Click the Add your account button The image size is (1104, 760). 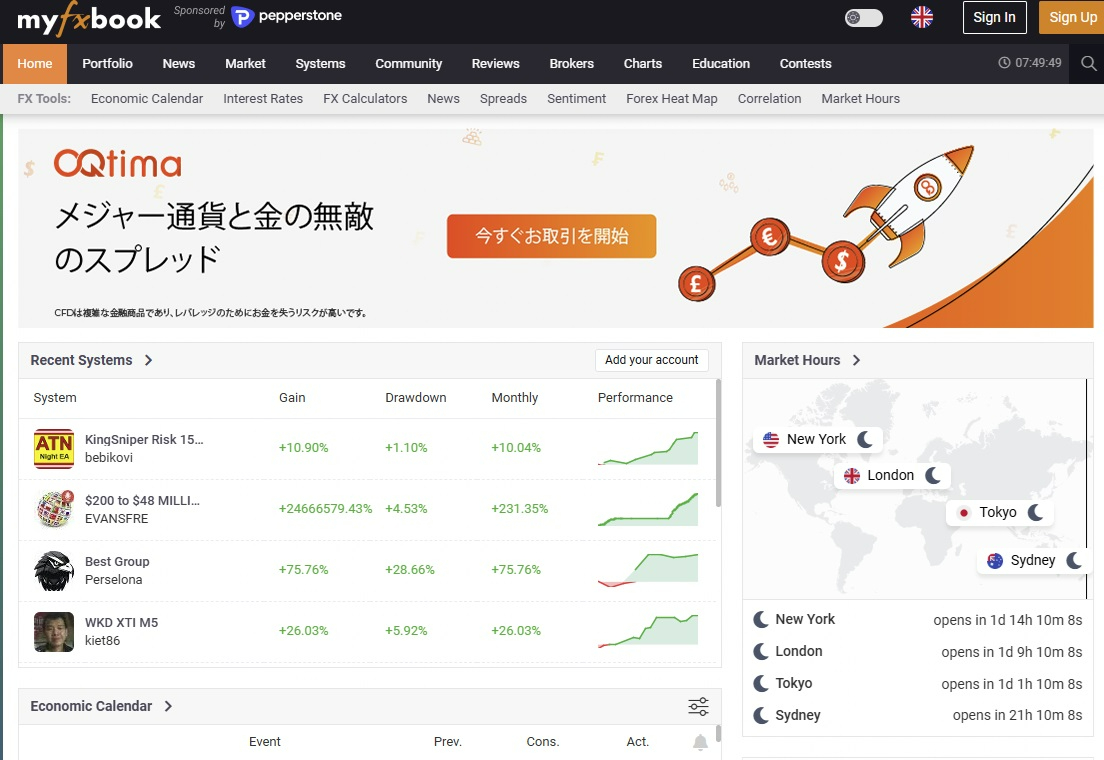tap(651, 360)
